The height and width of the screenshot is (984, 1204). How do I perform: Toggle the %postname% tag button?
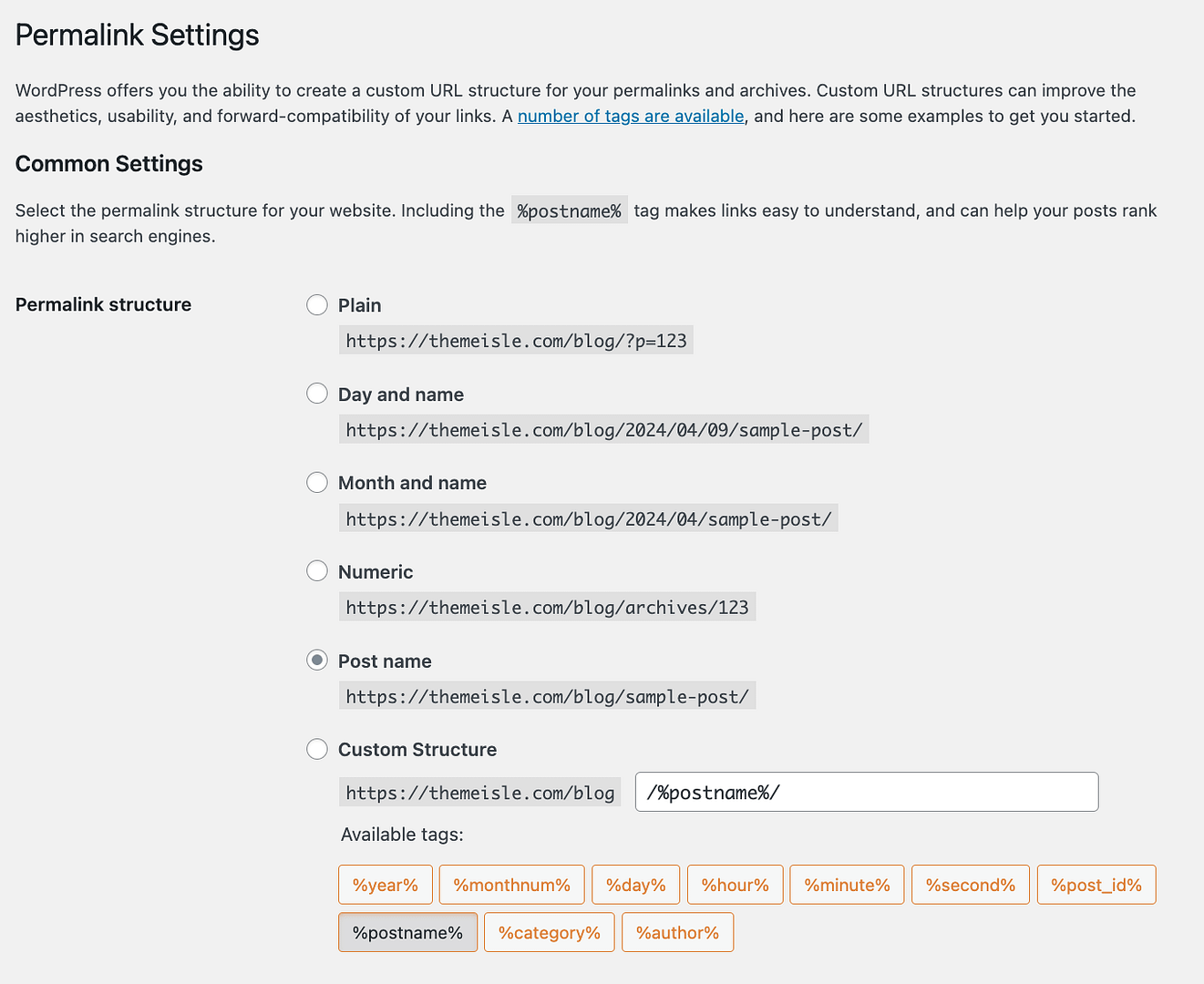[x=407, y=931]
